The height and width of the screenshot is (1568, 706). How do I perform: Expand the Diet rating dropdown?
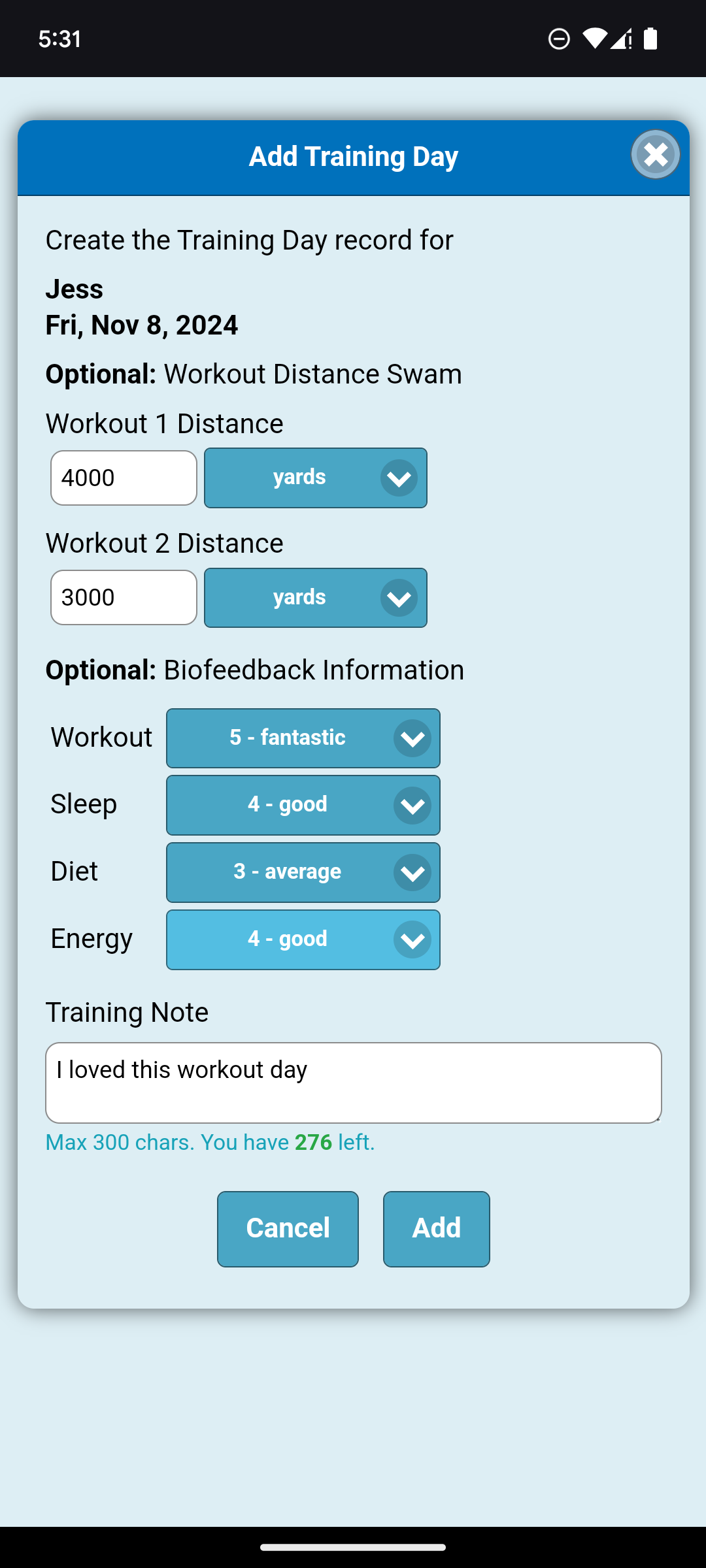(303, 872)
